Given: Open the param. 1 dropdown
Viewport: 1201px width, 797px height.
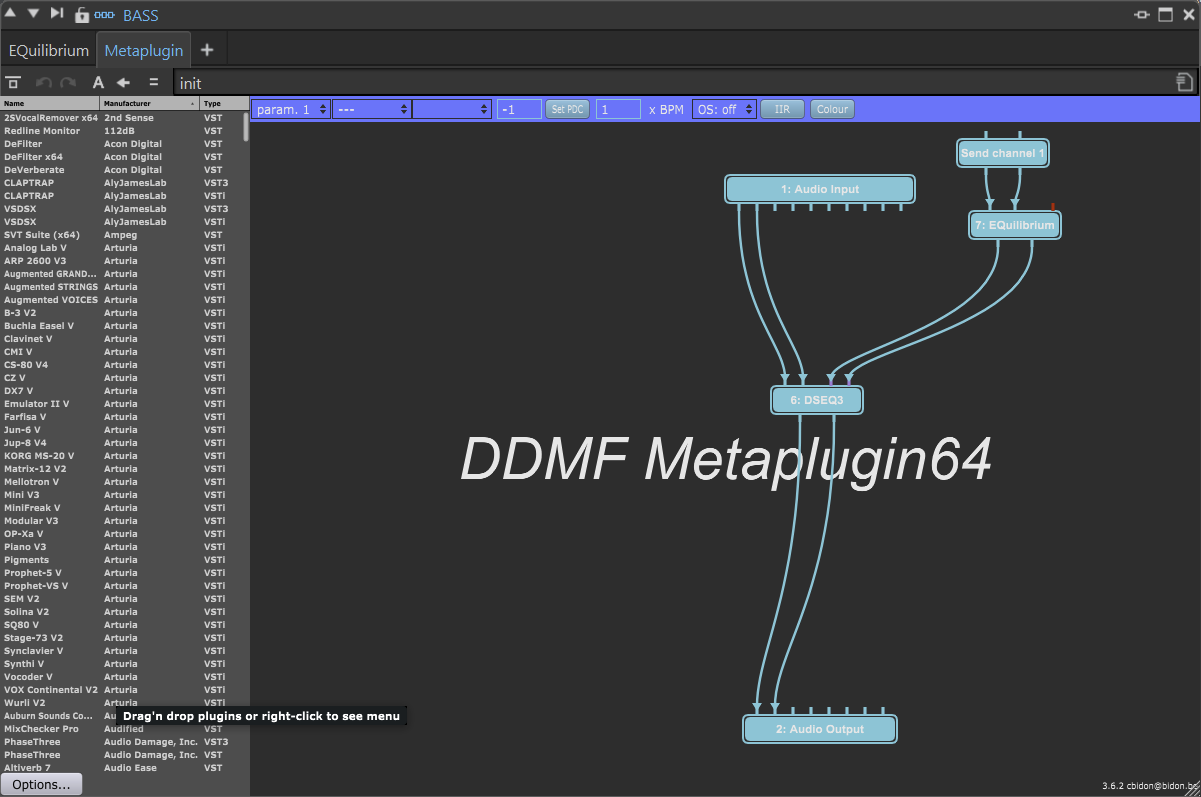Looking at the screenshot, I should (x=290, y=109).
